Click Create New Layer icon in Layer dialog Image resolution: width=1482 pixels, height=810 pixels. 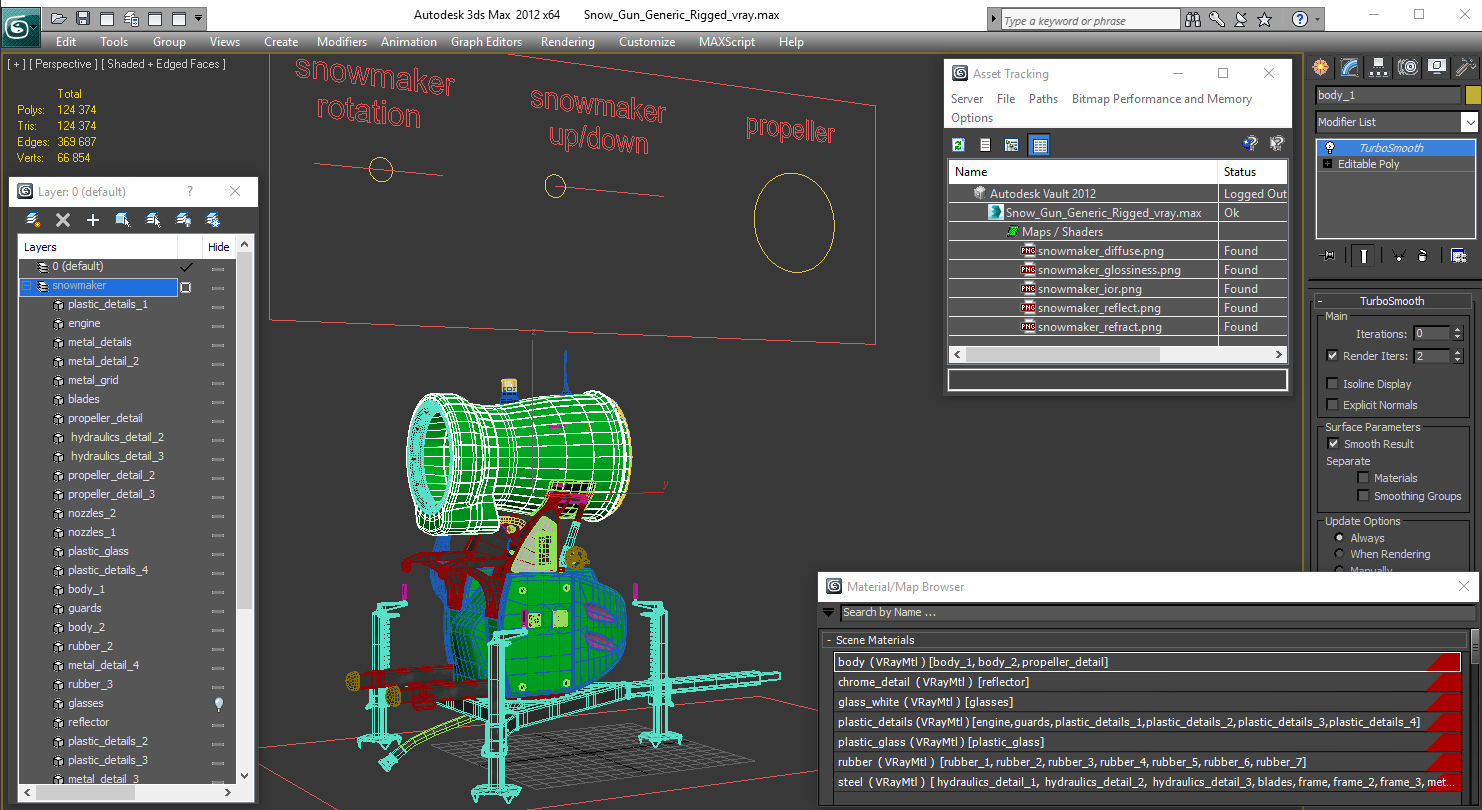coord(33,220)
